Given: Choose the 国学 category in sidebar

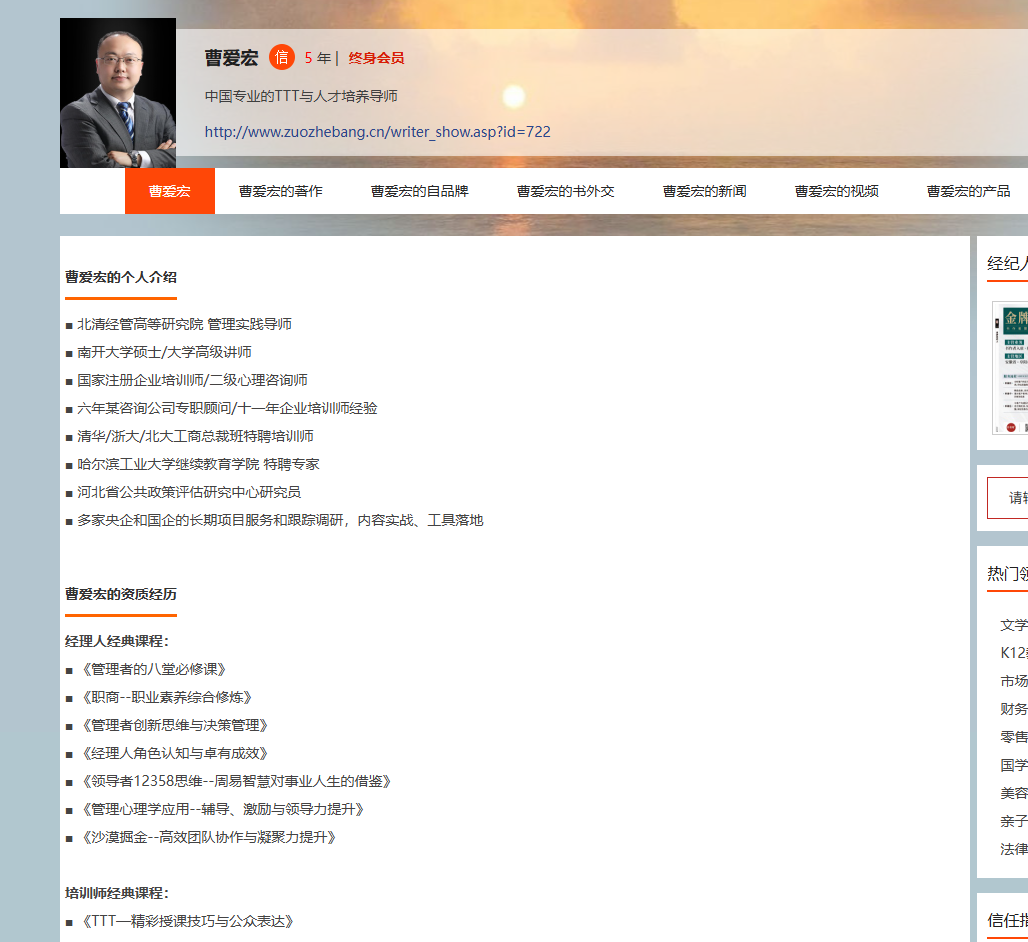Looking at the screenshot, I should [1013, 765].
